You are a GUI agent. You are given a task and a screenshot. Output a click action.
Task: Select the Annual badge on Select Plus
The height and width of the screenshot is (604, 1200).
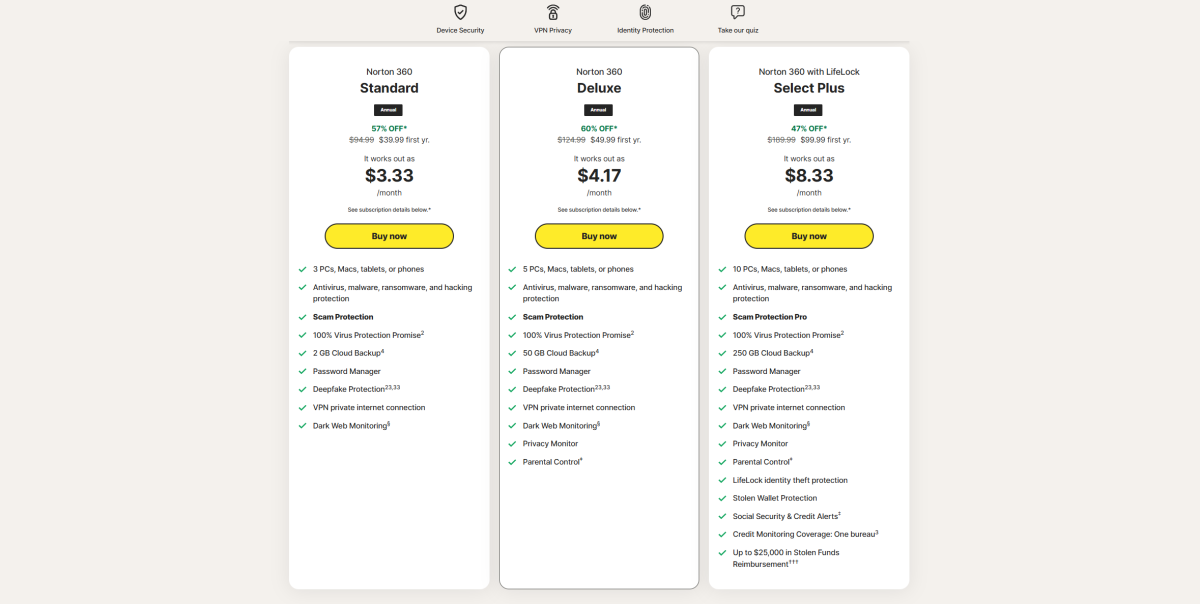(x=808, y=110)
